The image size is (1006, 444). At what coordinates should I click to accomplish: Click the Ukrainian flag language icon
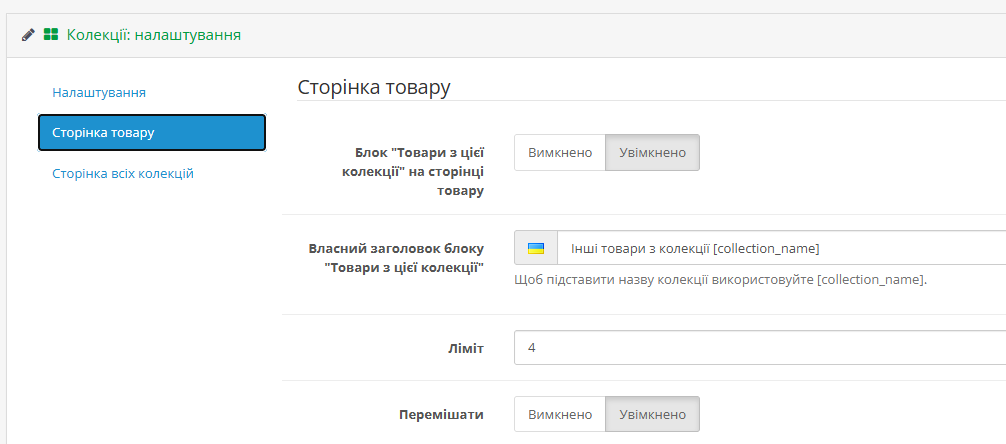536,248
